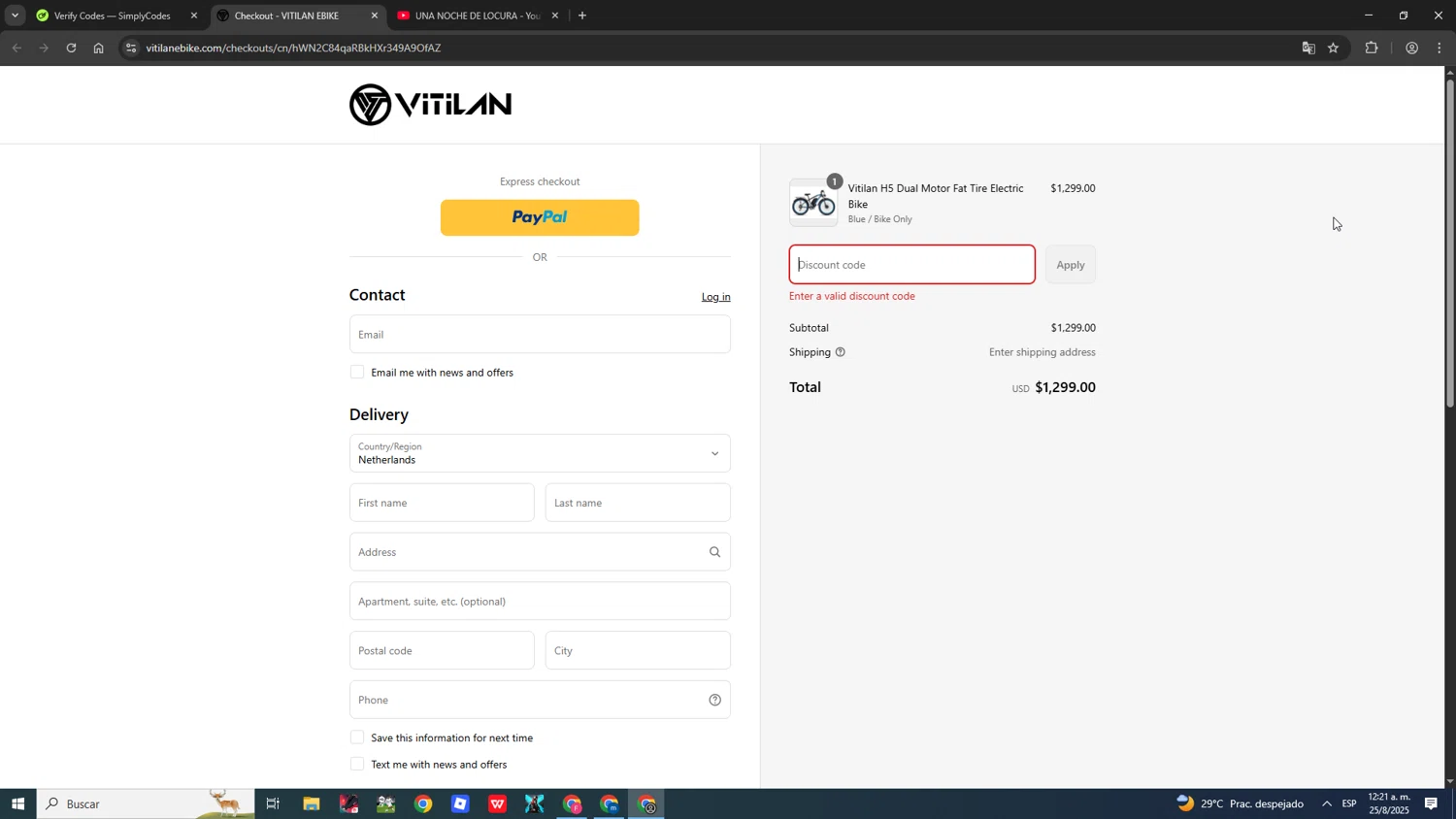Click the address search magnifier icon
This screenshot has width=1456, height=819.
tap(714, 552)
